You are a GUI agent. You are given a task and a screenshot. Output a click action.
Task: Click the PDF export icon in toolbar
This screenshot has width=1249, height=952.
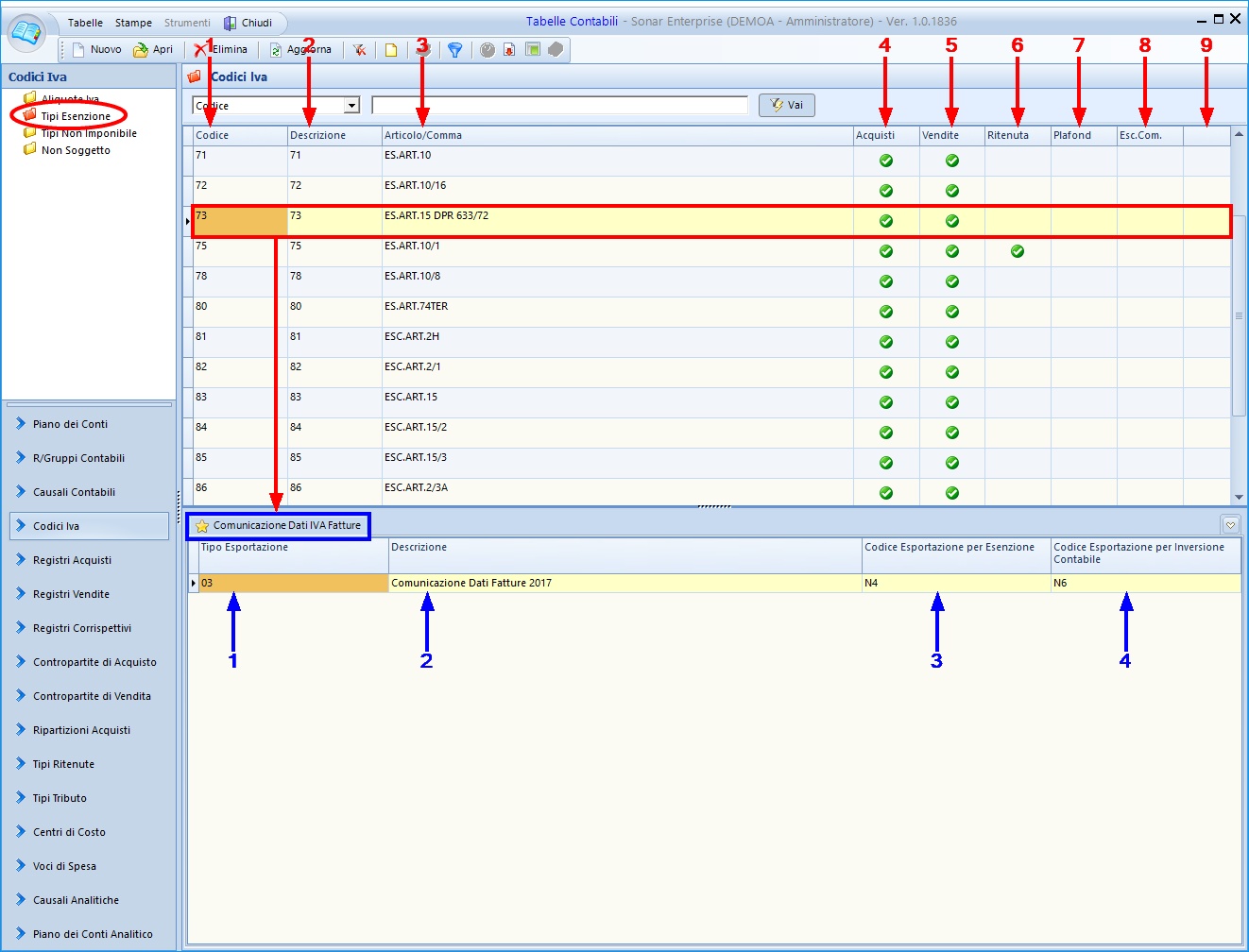point(509,50)
